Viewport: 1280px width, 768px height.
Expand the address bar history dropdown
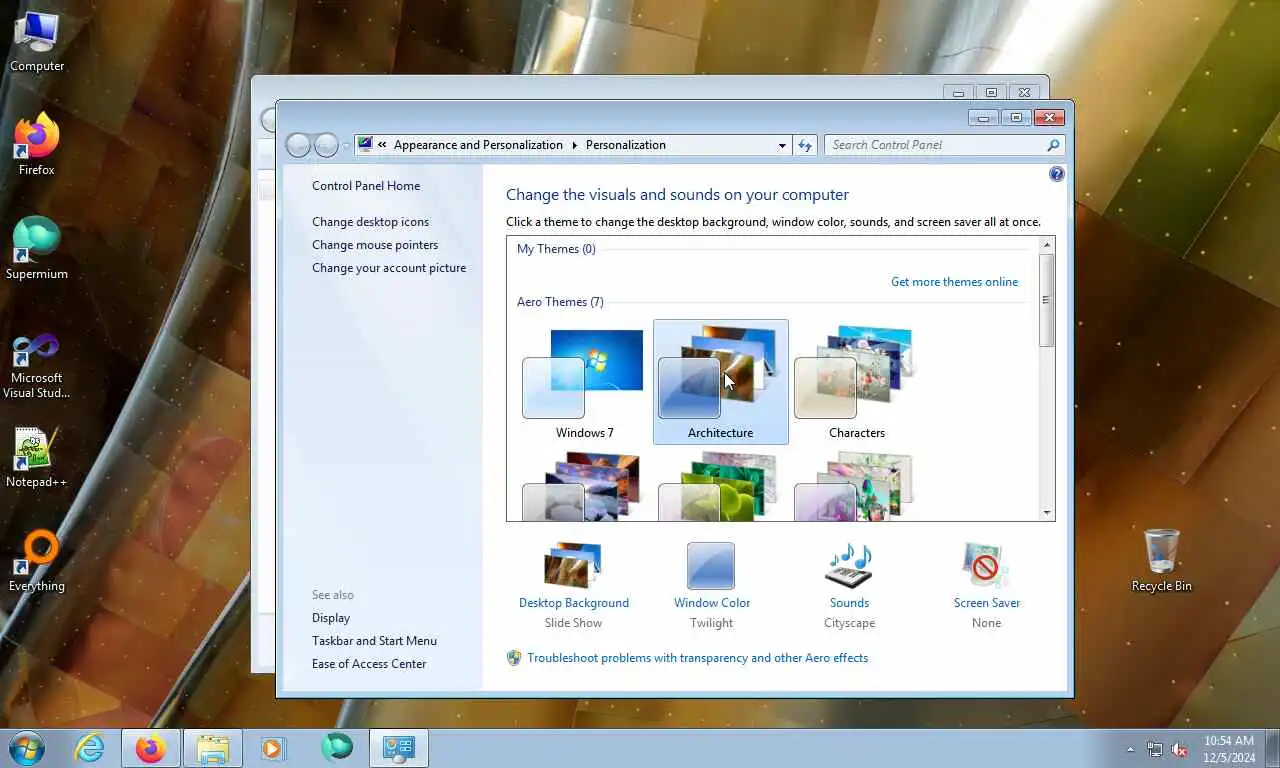pyautogui.click(x=782, y=145)
